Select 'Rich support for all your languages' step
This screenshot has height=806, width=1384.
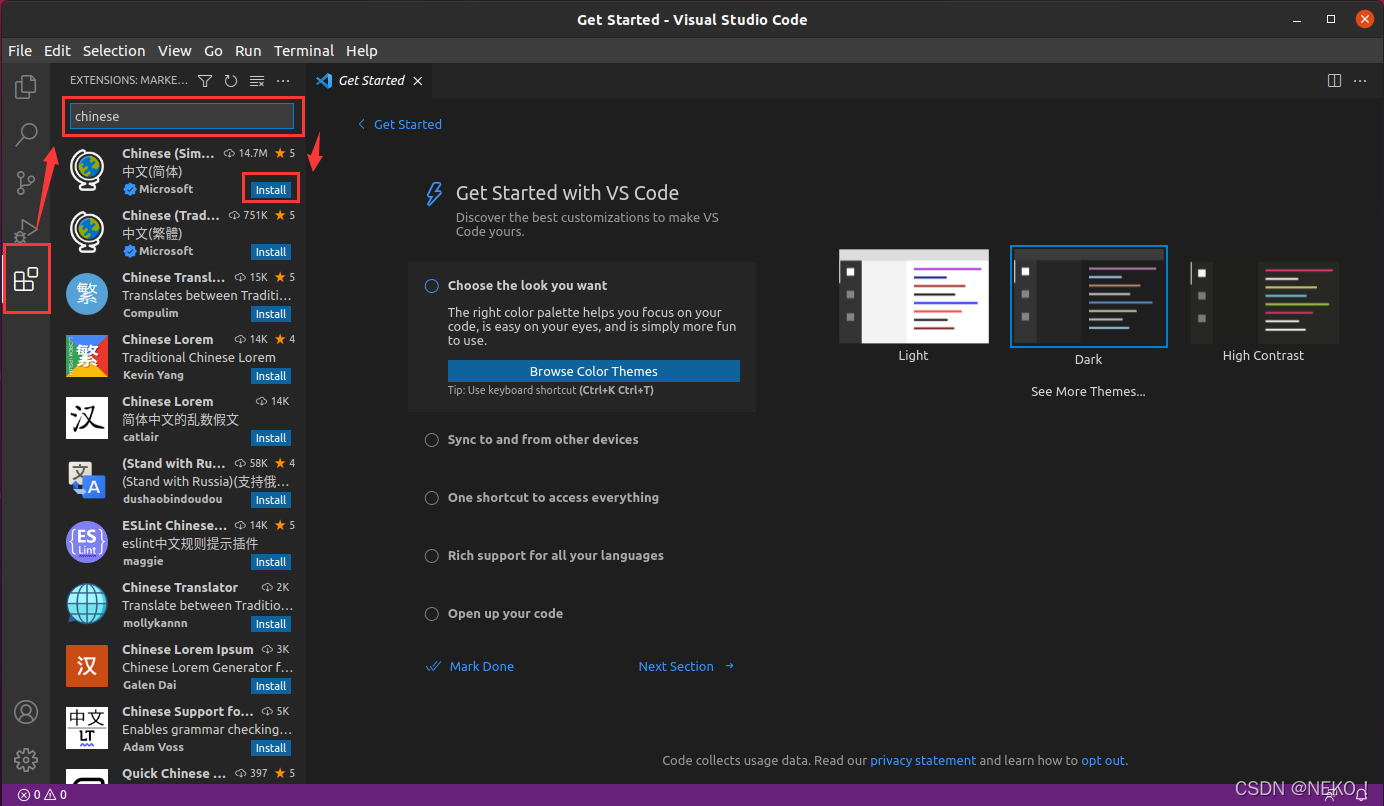(x=544, y=556)
